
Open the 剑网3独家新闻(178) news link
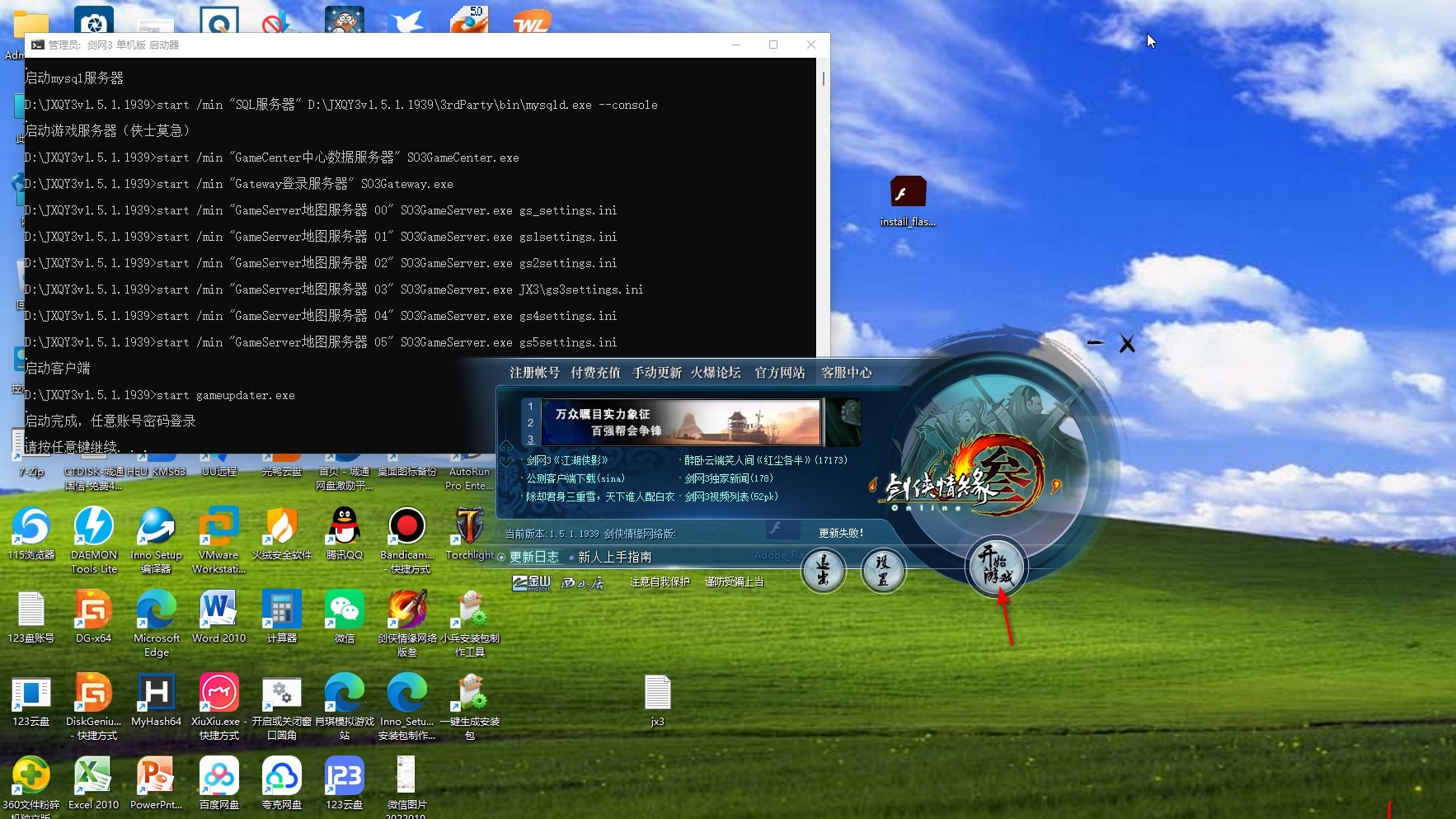coord(729,478)
